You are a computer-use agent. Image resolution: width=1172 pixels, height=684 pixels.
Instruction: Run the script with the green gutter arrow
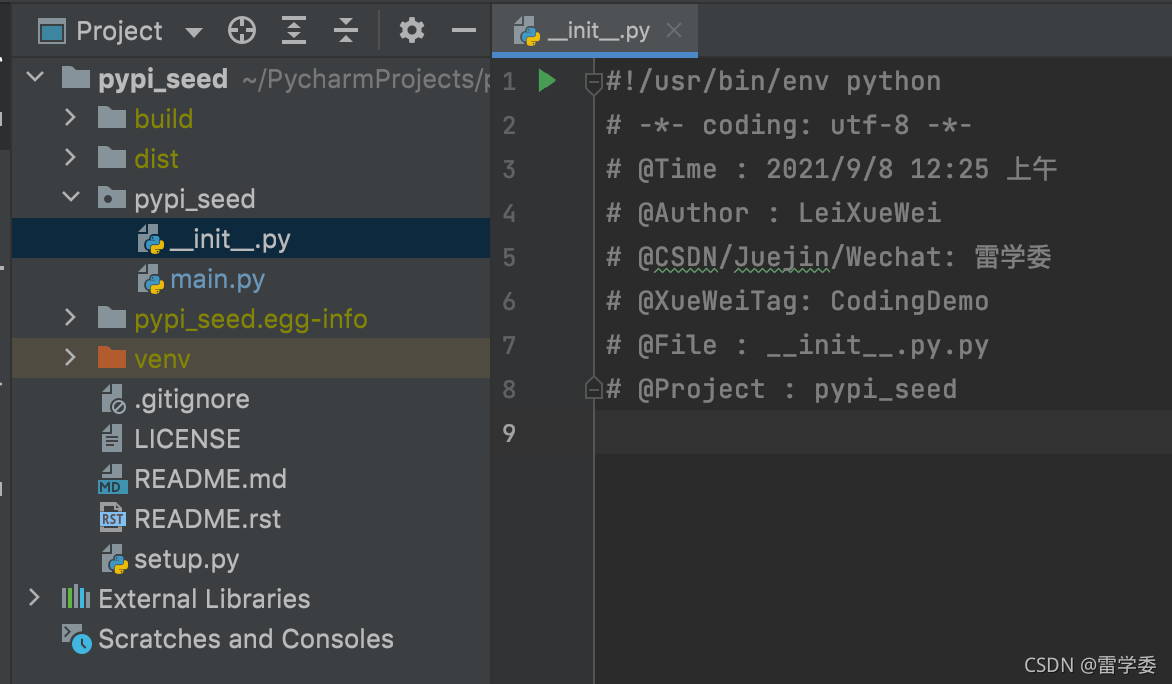546,80
